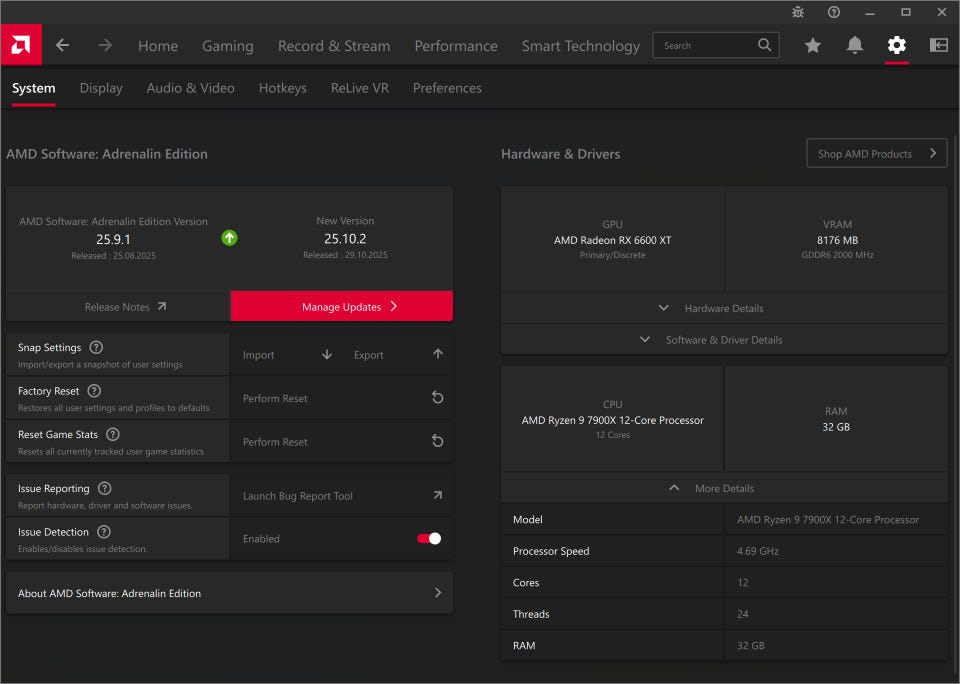The width and height of the screenshot is (960, 684).
Task: Click the help question mark in title bar
Action: [x=833, y=12]
